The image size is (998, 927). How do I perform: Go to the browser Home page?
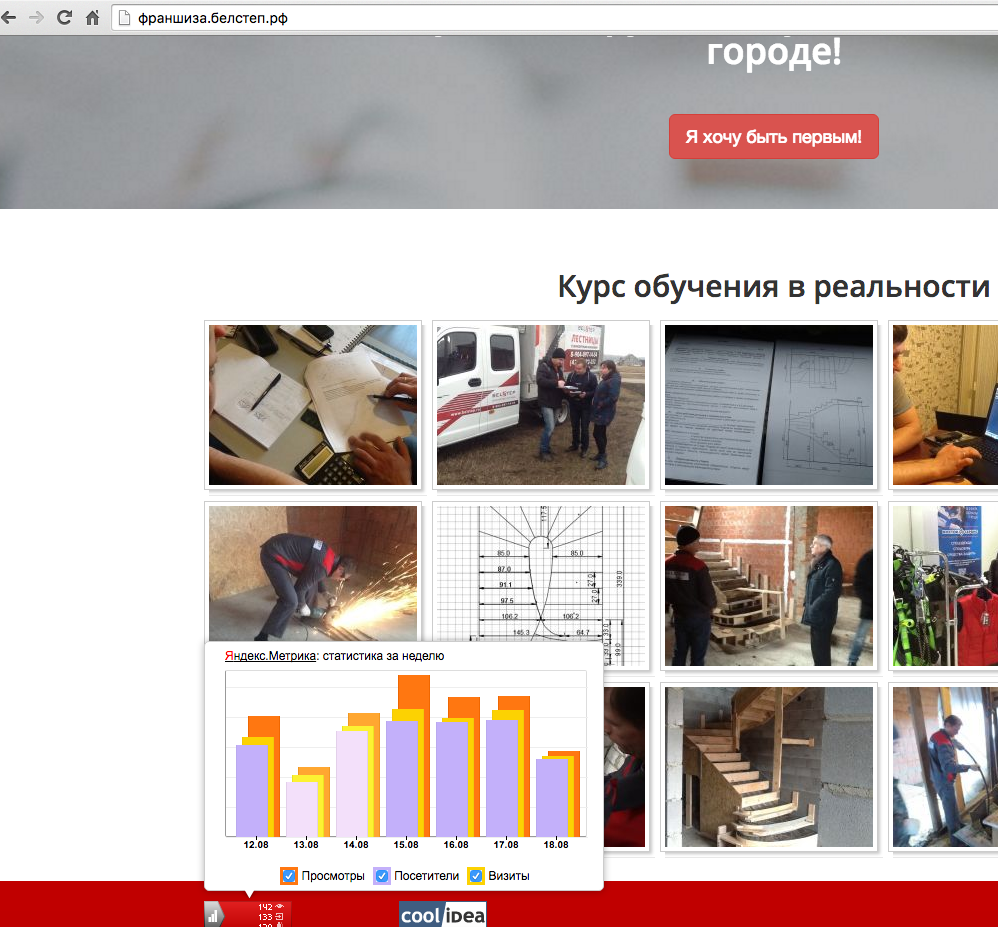point(92,18)
